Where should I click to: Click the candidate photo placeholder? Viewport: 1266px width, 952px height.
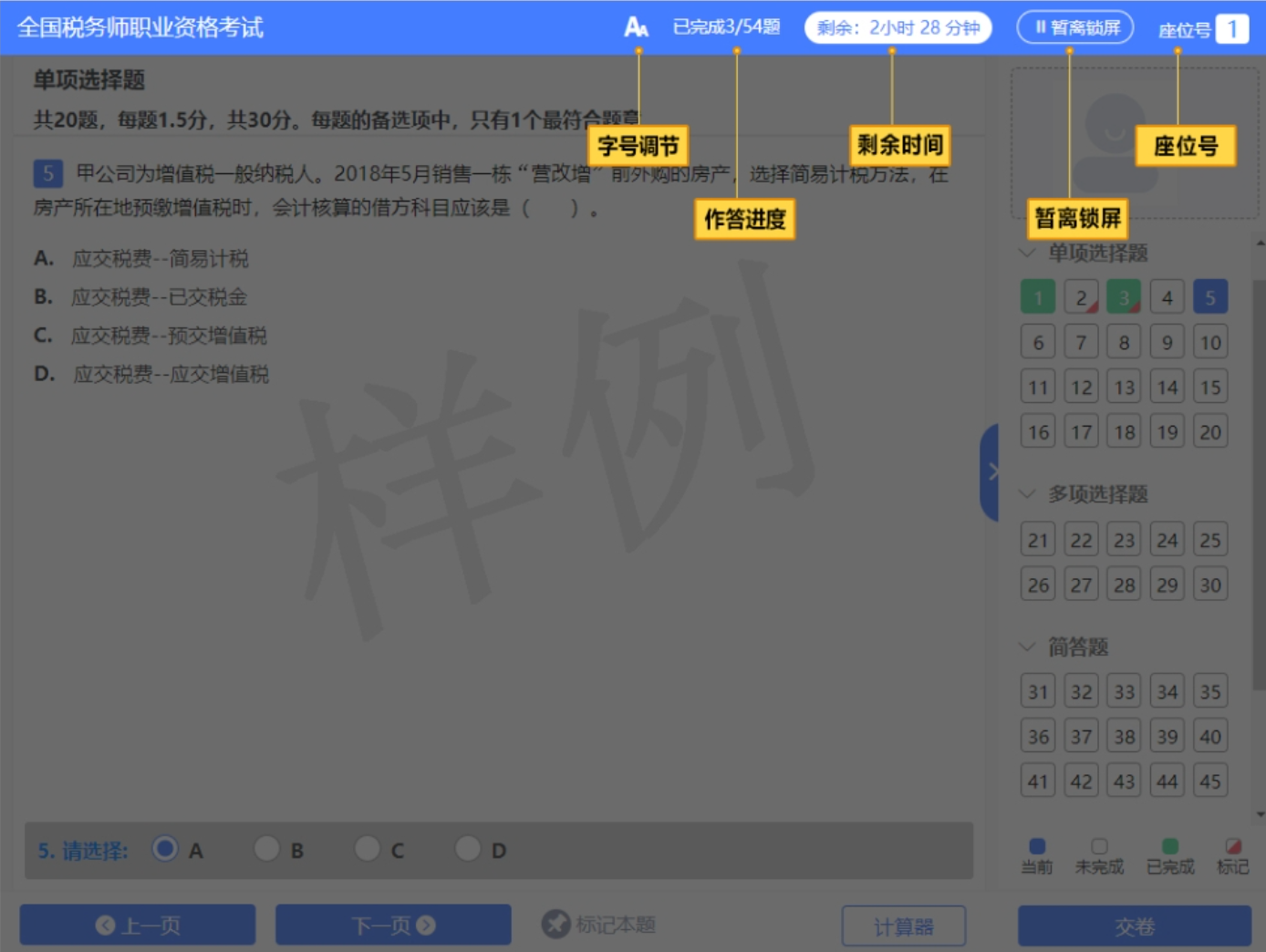coord(1114,142)
